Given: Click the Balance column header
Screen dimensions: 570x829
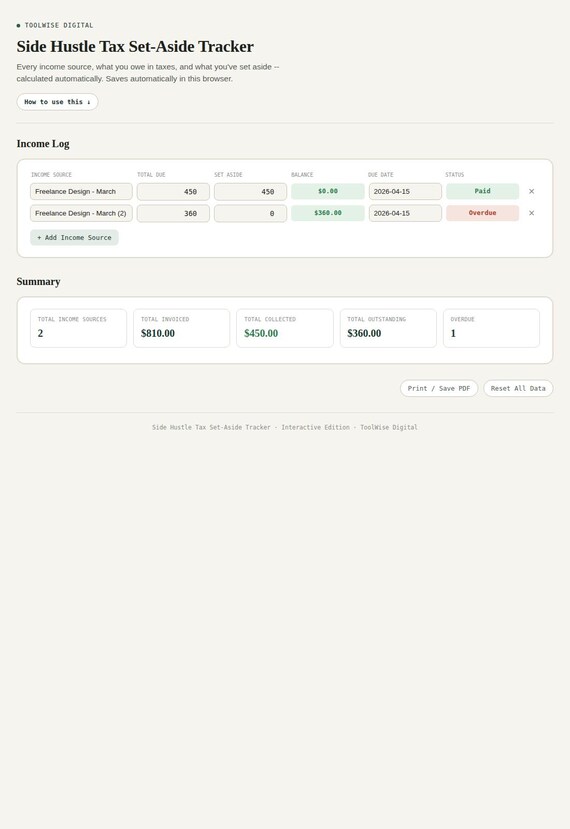Looking at the screenshot, I should point(302,174).
